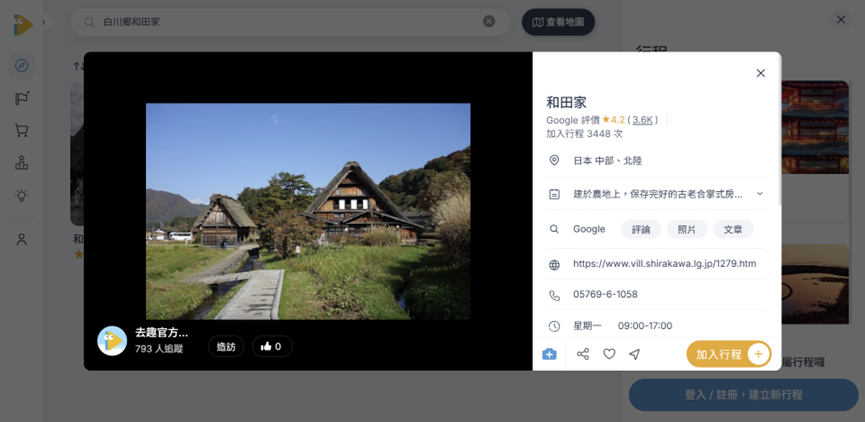Click the clock opening hours icon

(554, 326)
